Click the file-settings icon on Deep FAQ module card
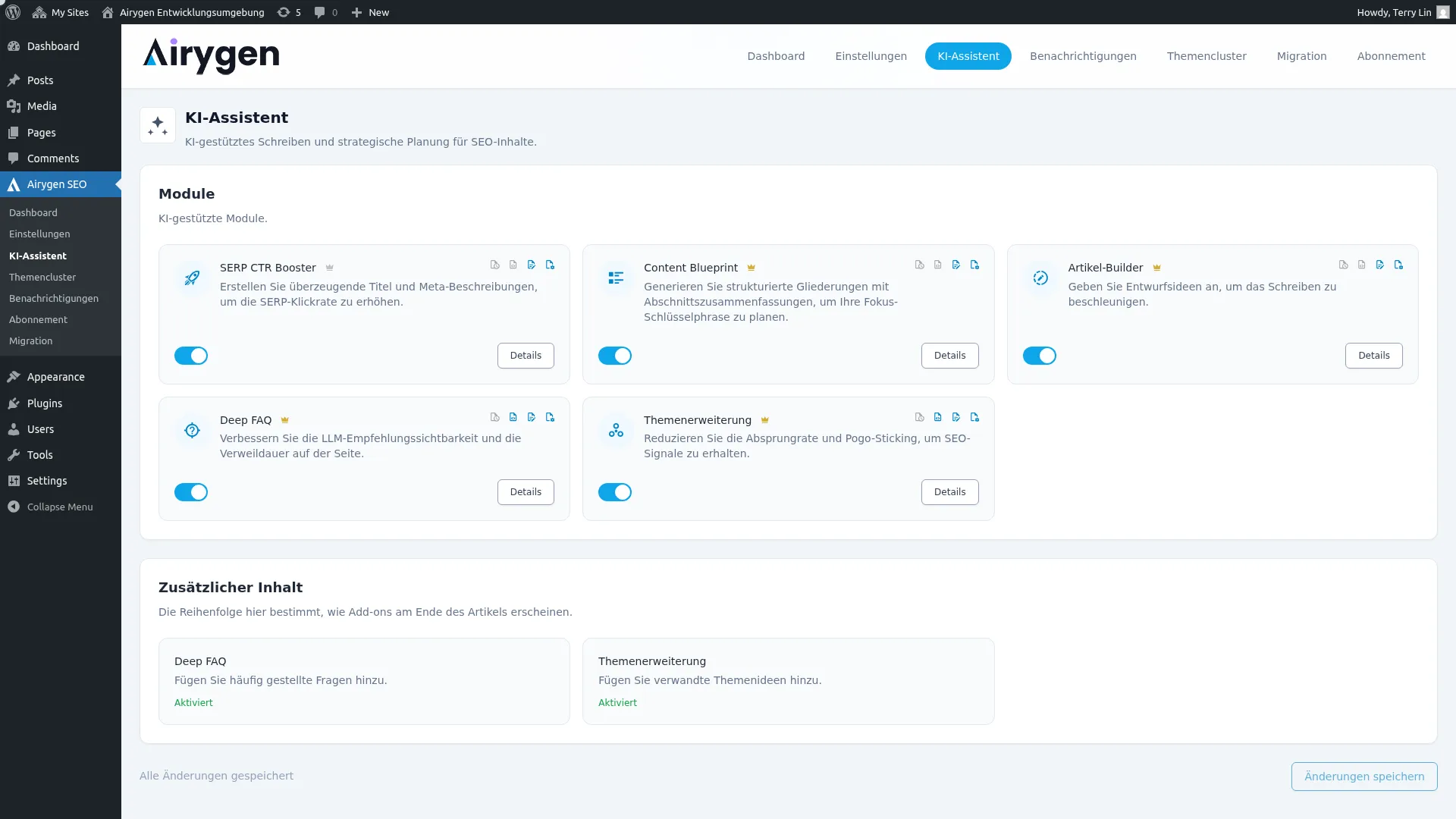The width and height of the screenshot is (1456, 819). tap(550, 417)
